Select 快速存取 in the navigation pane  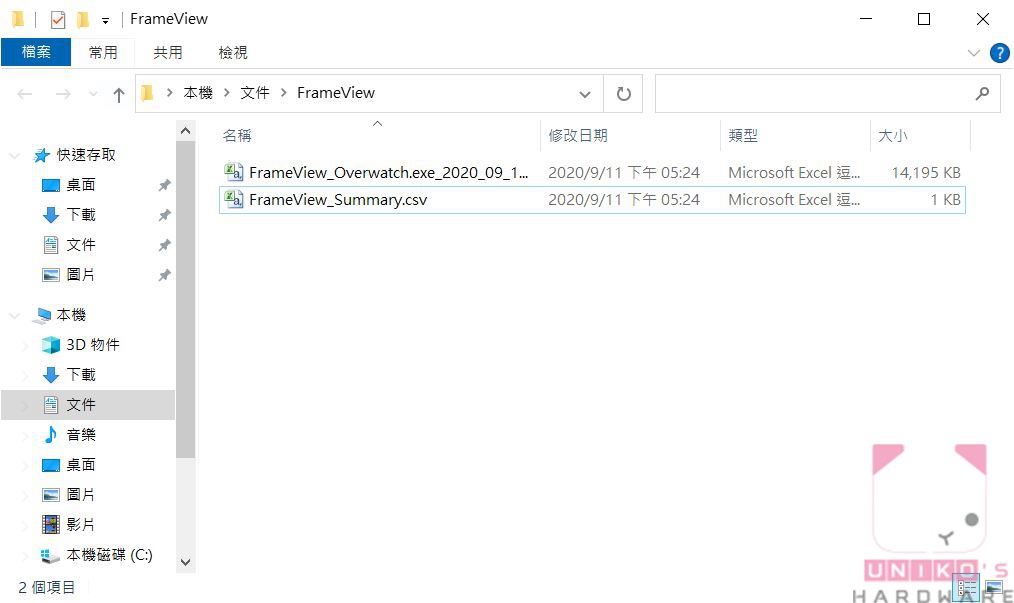point(86,155)
